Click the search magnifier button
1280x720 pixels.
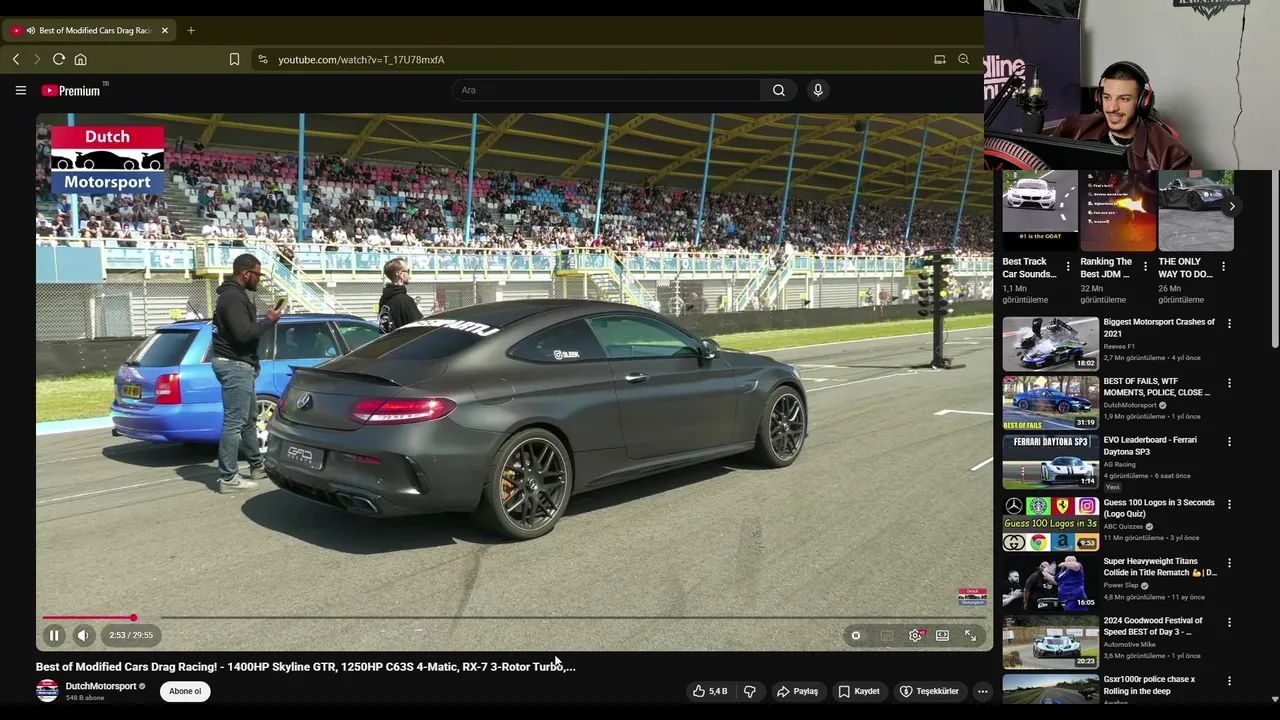[x=779, y=90]
